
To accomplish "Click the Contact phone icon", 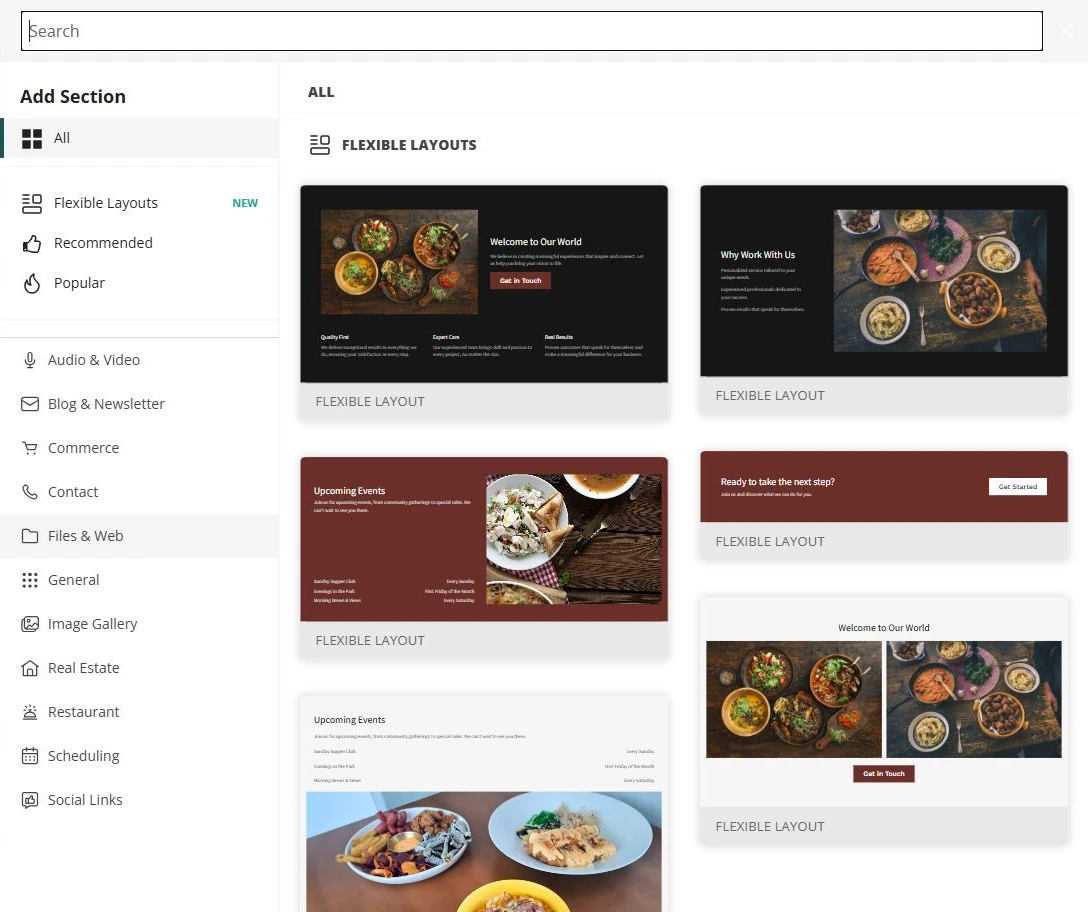I will pos(30,492).
